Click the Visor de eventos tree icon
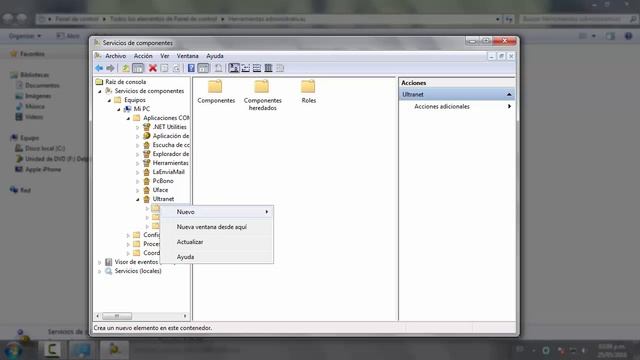 pyautogui.click(x=109, y=262)
